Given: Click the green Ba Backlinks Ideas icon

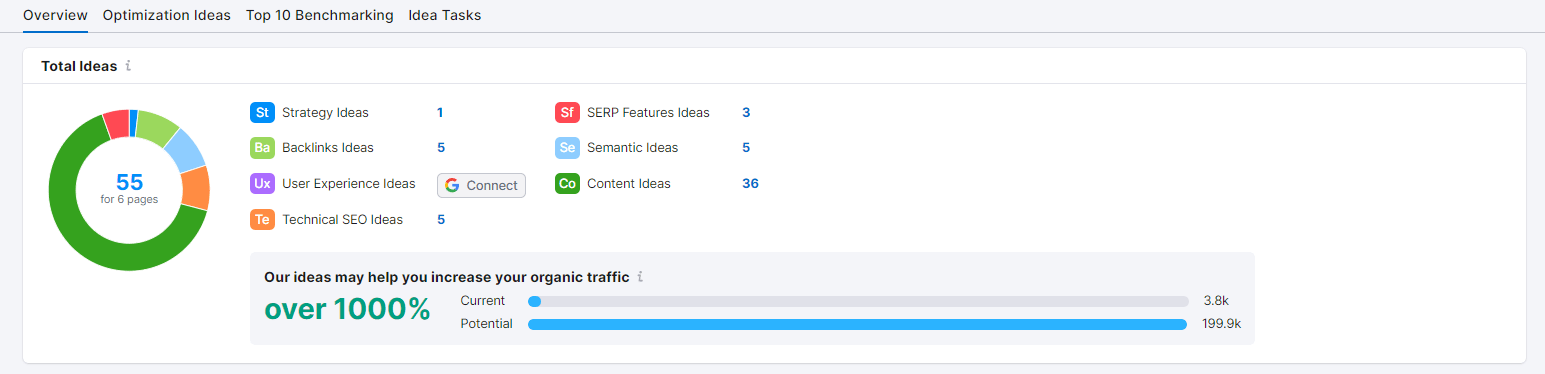Looking at the screenshot, I should pyautogui.click(x=262, y=148).
